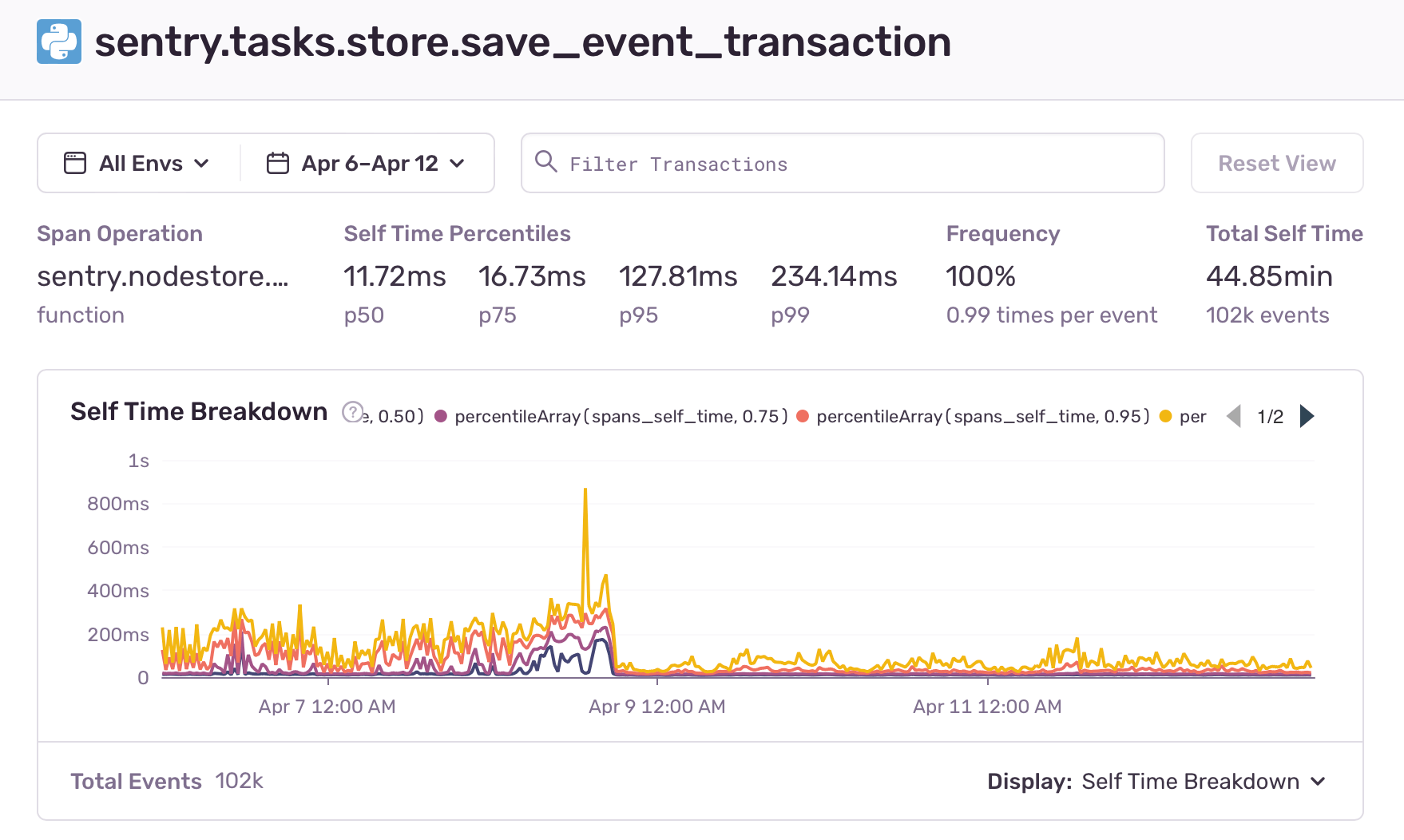The height and width of the screenshot is (840, 1404).
Task: Click the Self Time Breakdown chart heading
Action: 199,411
